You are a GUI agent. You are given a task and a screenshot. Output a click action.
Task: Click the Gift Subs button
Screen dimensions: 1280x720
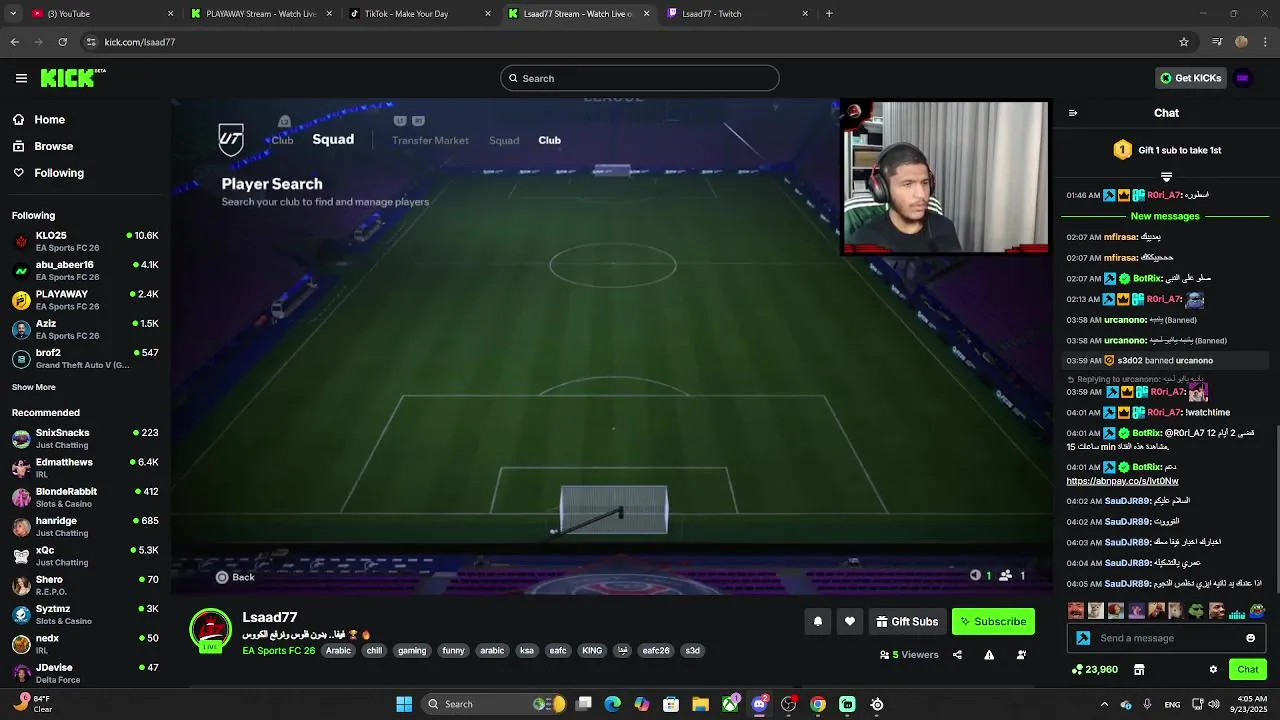click(907, 621)
